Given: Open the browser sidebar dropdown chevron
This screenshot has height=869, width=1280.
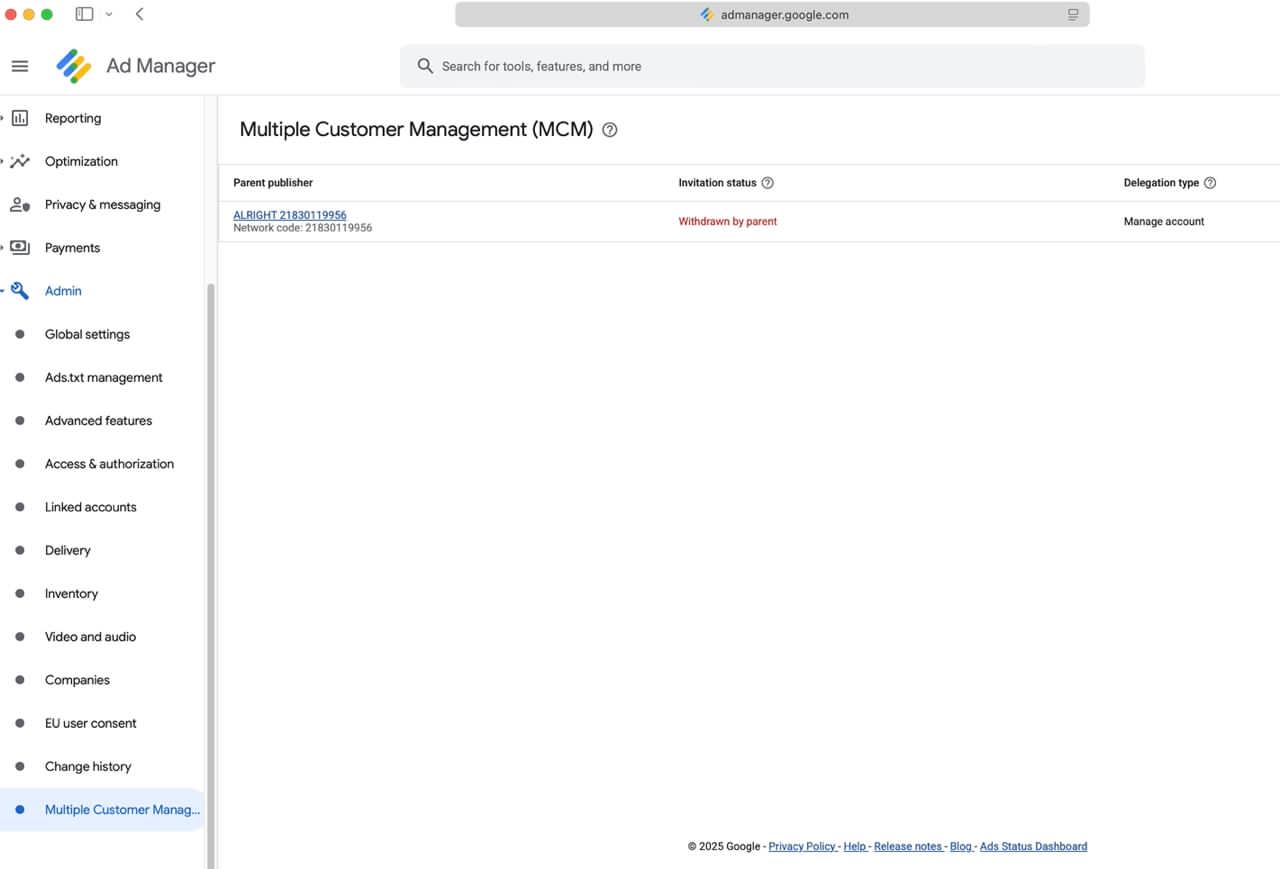Looking at the screenshot, I should [x=108, y=14].
